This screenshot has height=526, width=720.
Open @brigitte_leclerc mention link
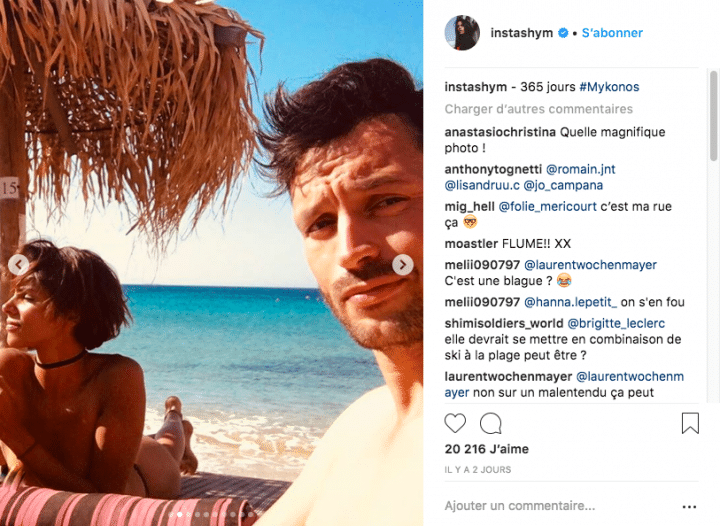616,323
